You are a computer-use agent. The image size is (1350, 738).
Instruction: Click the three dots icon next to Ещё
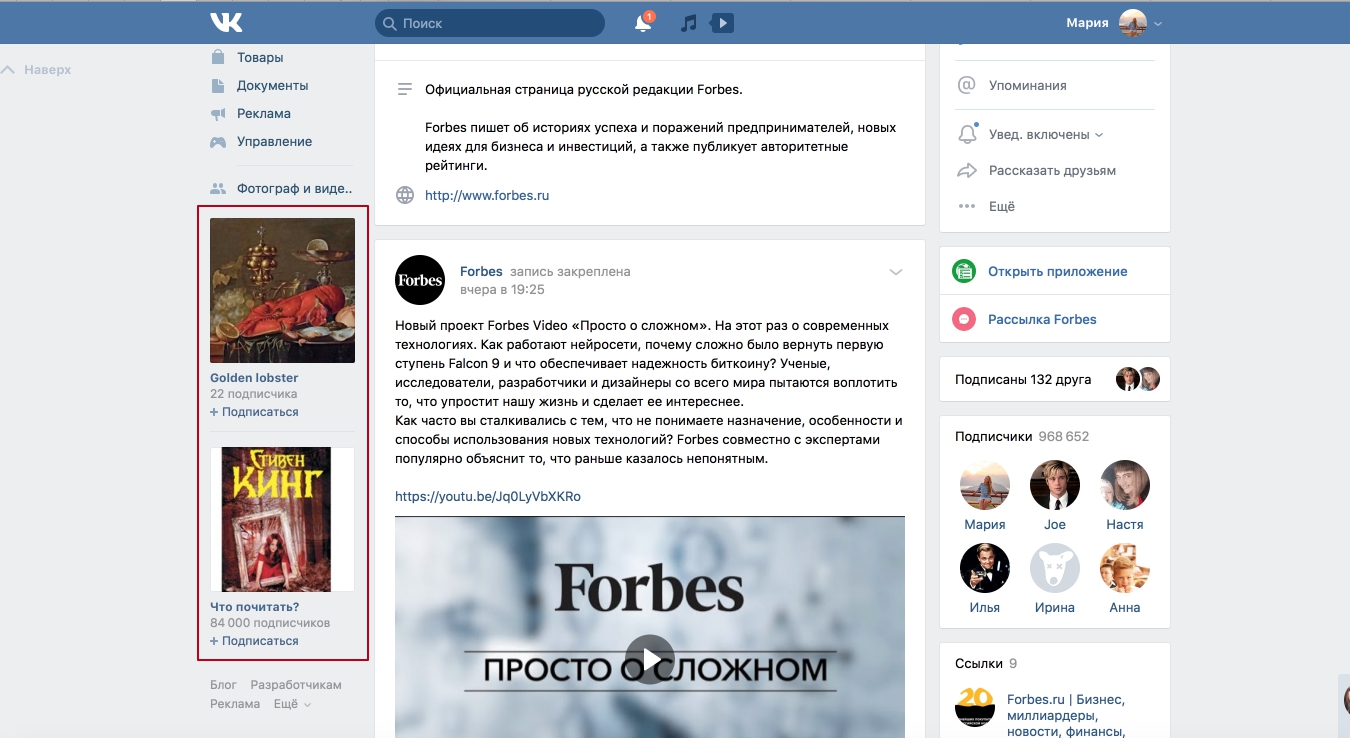point(966,206)
